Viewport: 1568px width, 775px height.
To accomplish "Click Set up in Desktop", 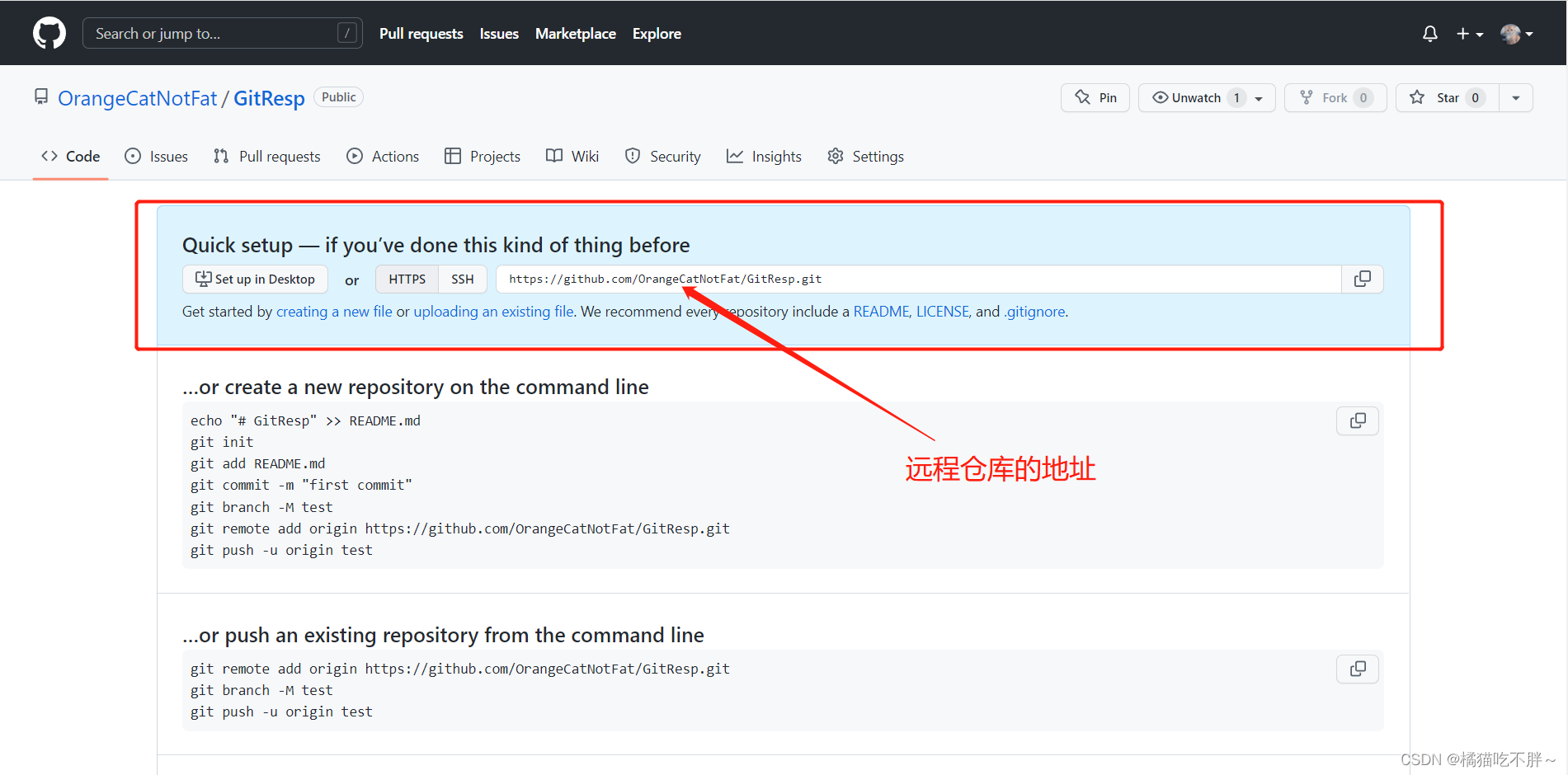I will 255,279.
